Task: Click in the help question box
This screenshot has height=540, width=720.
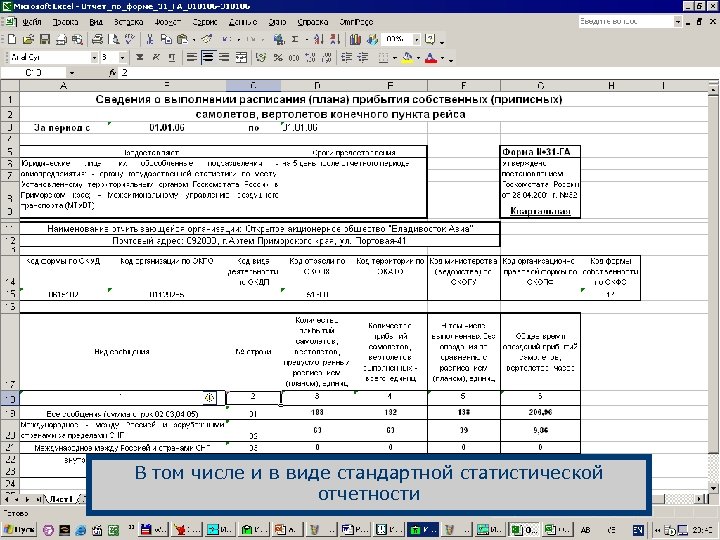Action: pos(626,22)
